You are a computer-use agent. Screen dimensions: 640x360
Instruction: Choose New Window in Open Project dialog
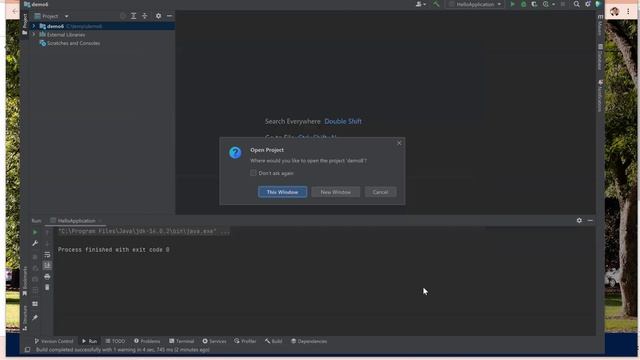click(336, 192)
